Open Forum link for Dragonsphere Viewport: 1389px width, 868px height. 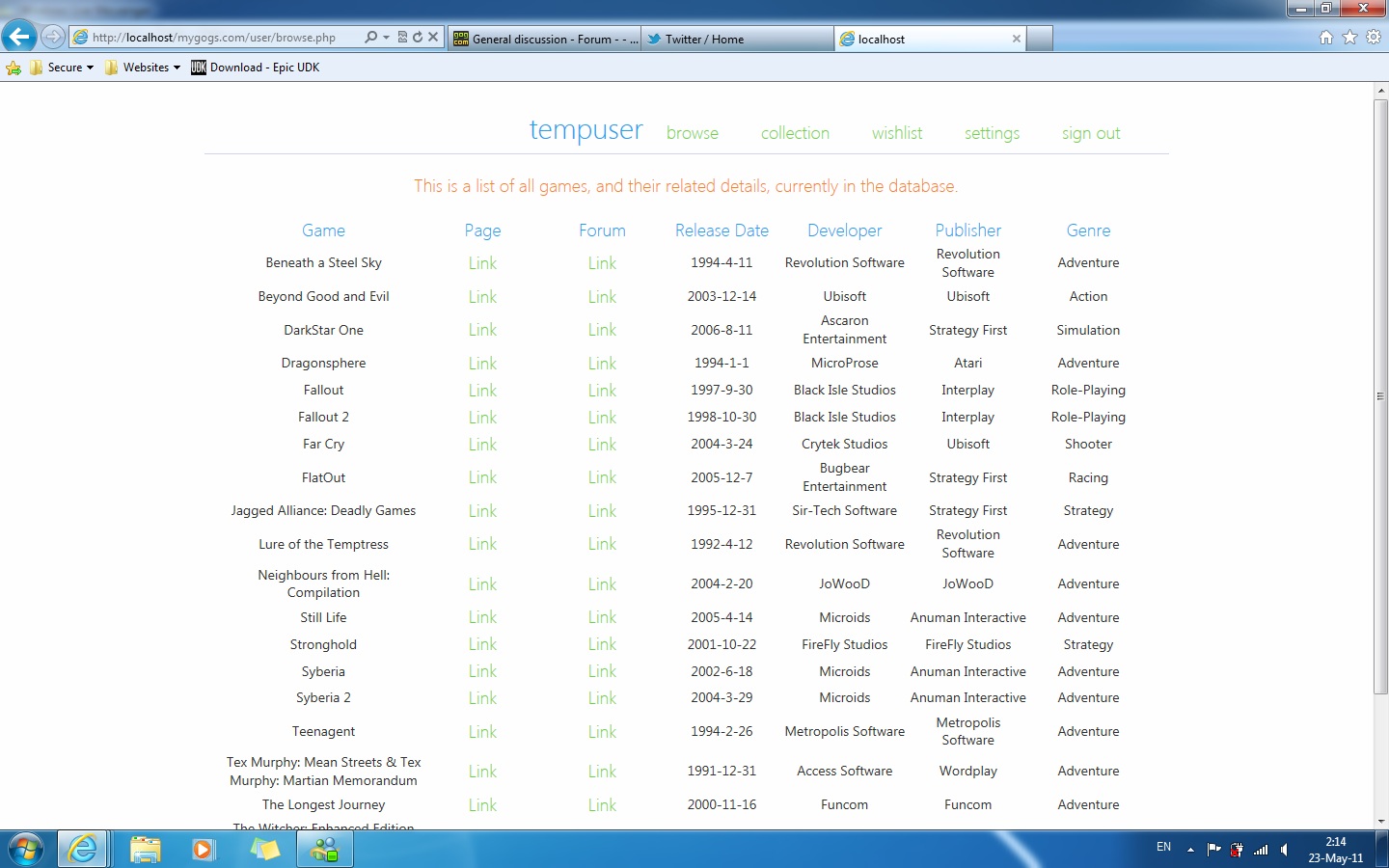pos(602,364)
